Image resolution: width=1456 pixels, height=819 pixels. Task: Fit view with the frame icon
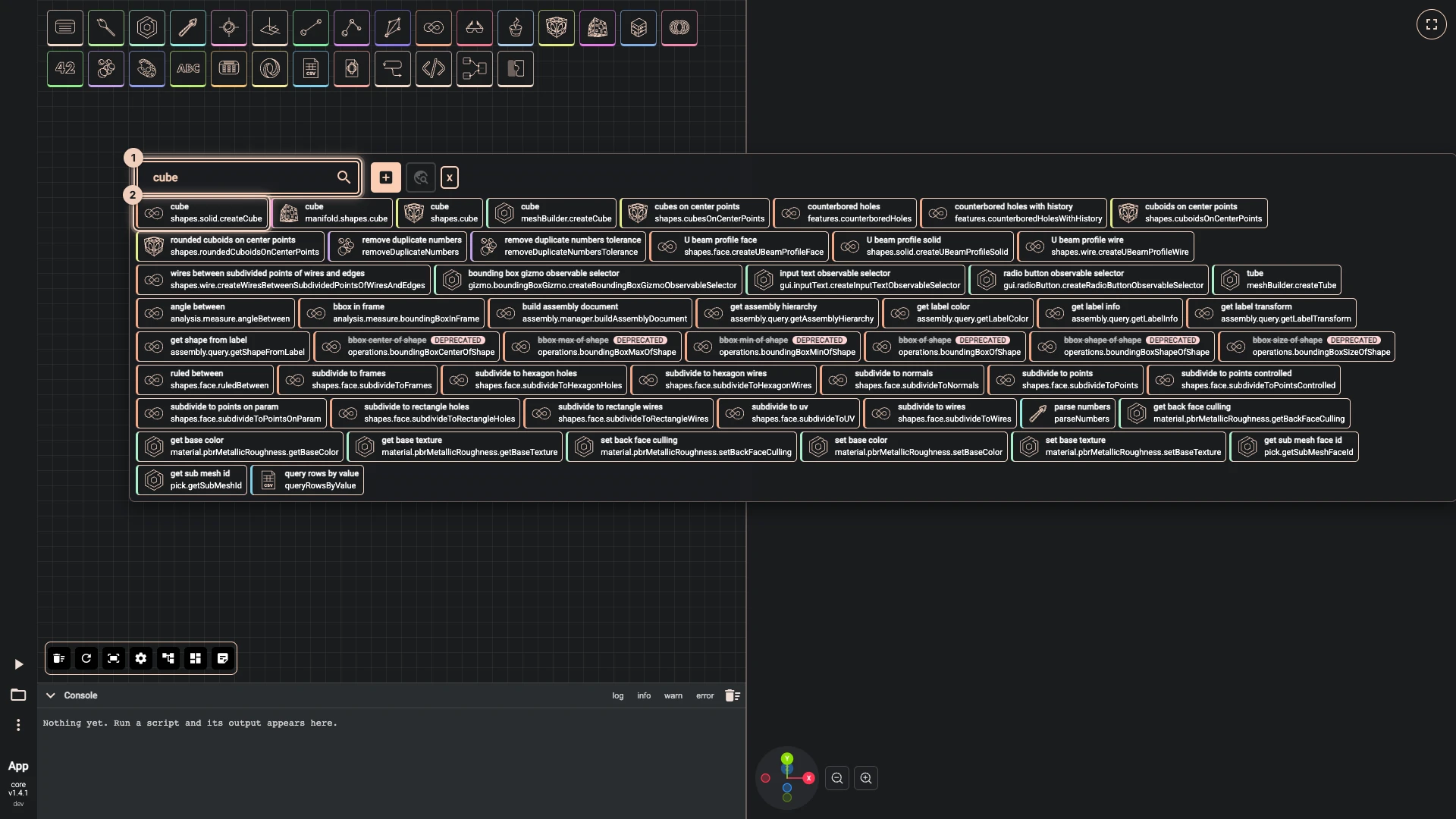click(114, 658)
